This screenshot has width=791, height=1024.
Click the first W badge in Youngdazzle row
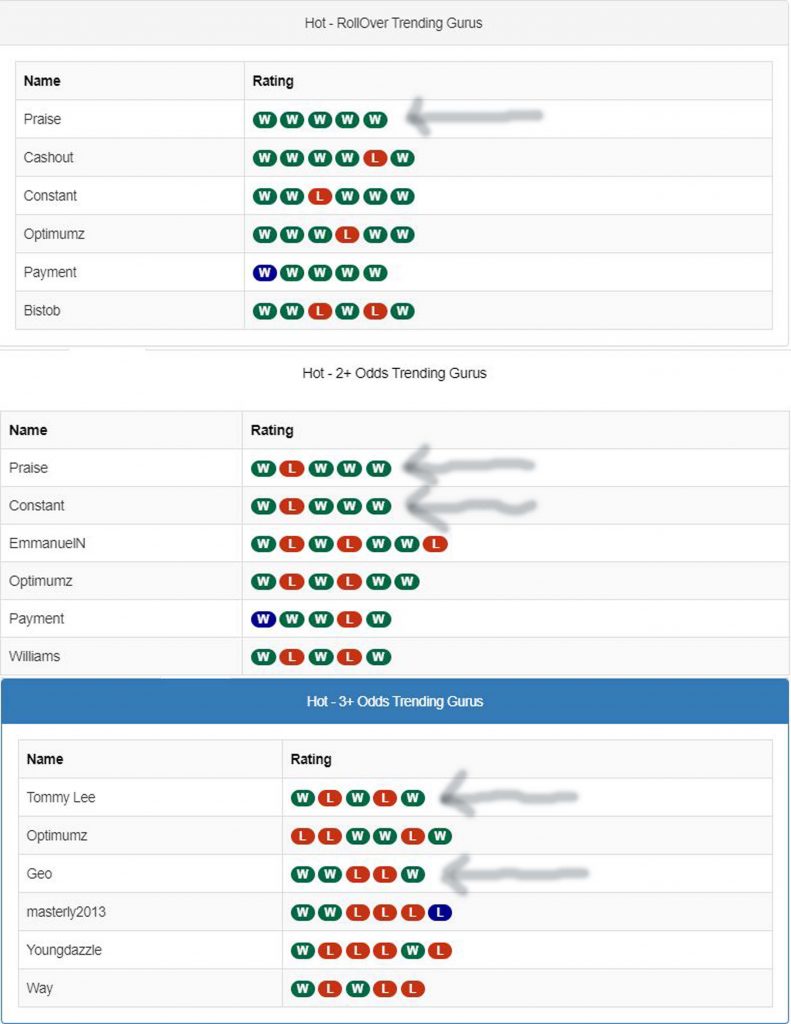pos(302,951)
